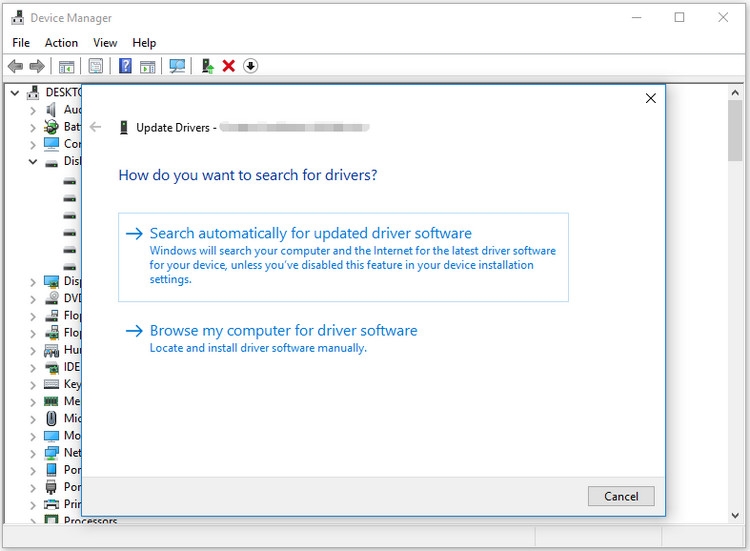This screenshot has height=551, width=750.
Task: Select the first disk drive under Disk drives
Action: 70,182
